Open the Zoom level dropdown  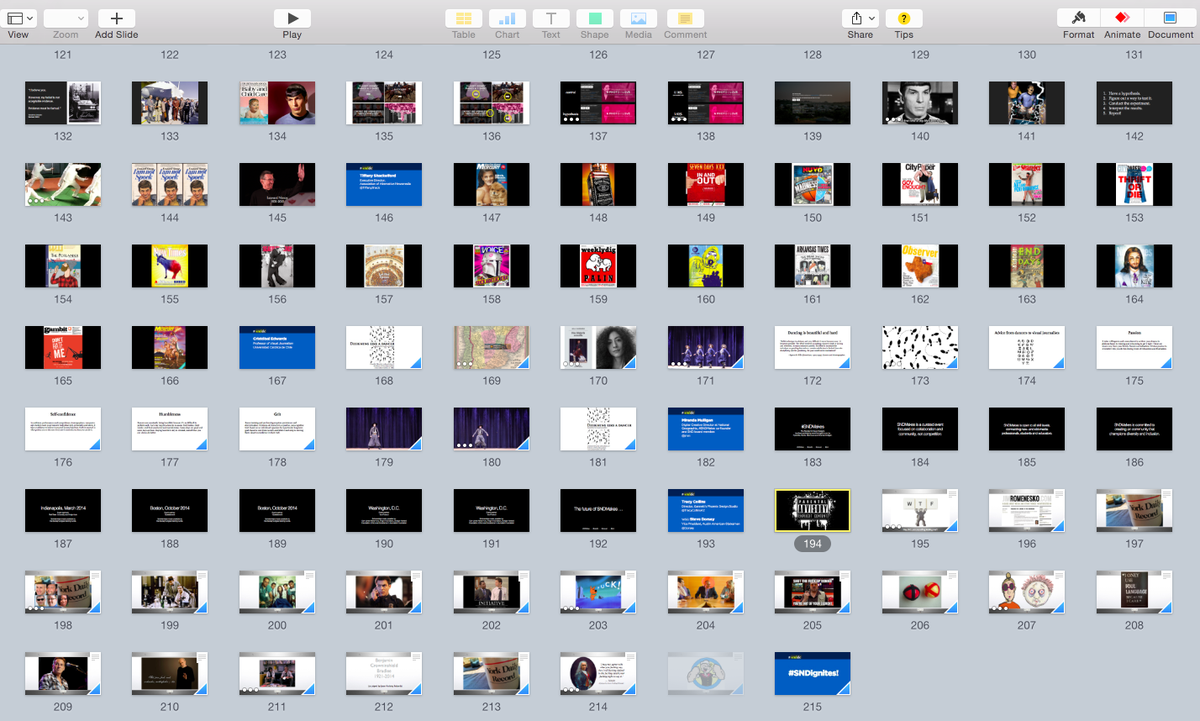[x=66, y=18]
